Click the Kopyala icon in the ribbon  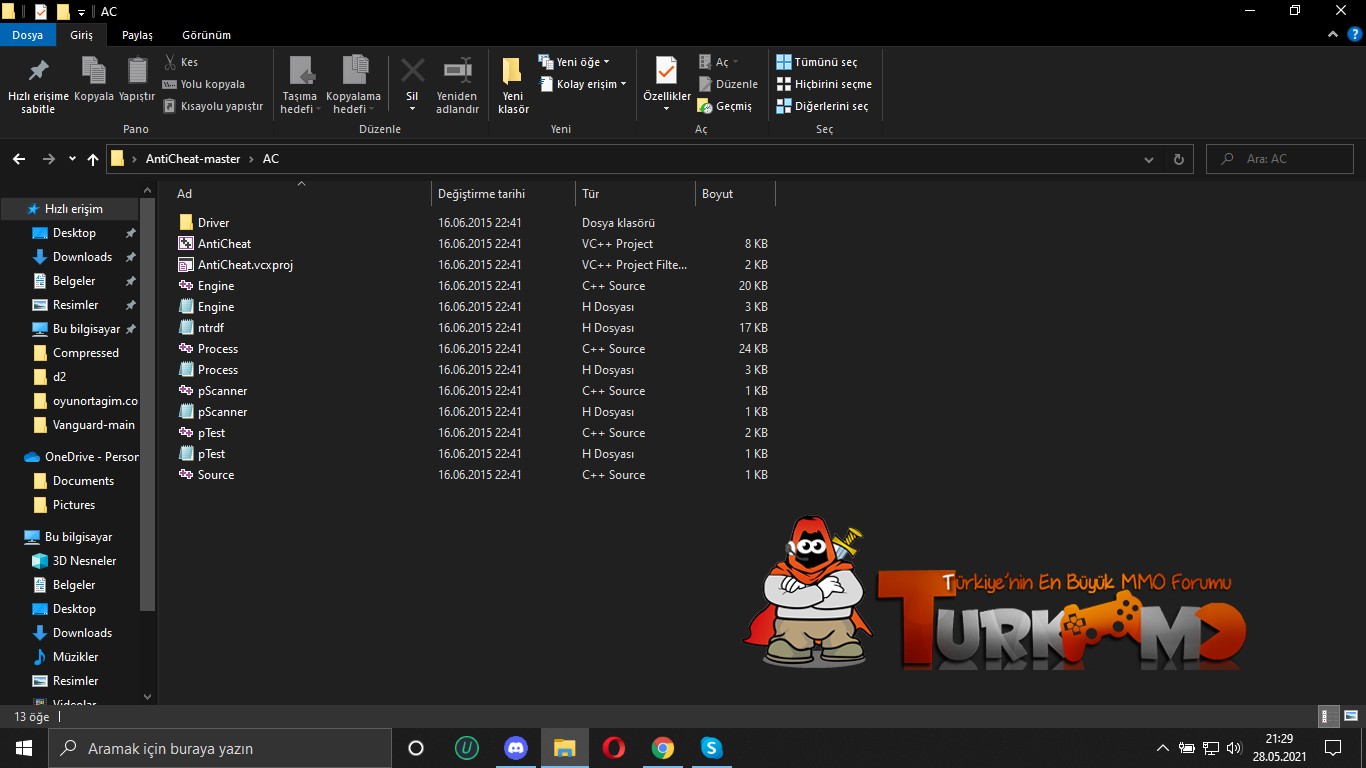(94, 71)
